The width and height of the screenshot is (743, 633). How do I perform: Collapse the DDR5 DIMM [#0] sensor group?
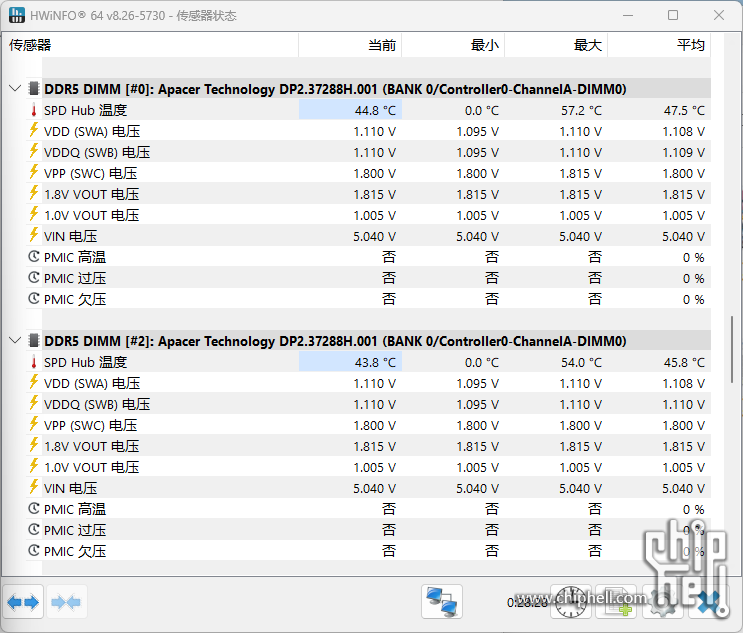point(15,89)
